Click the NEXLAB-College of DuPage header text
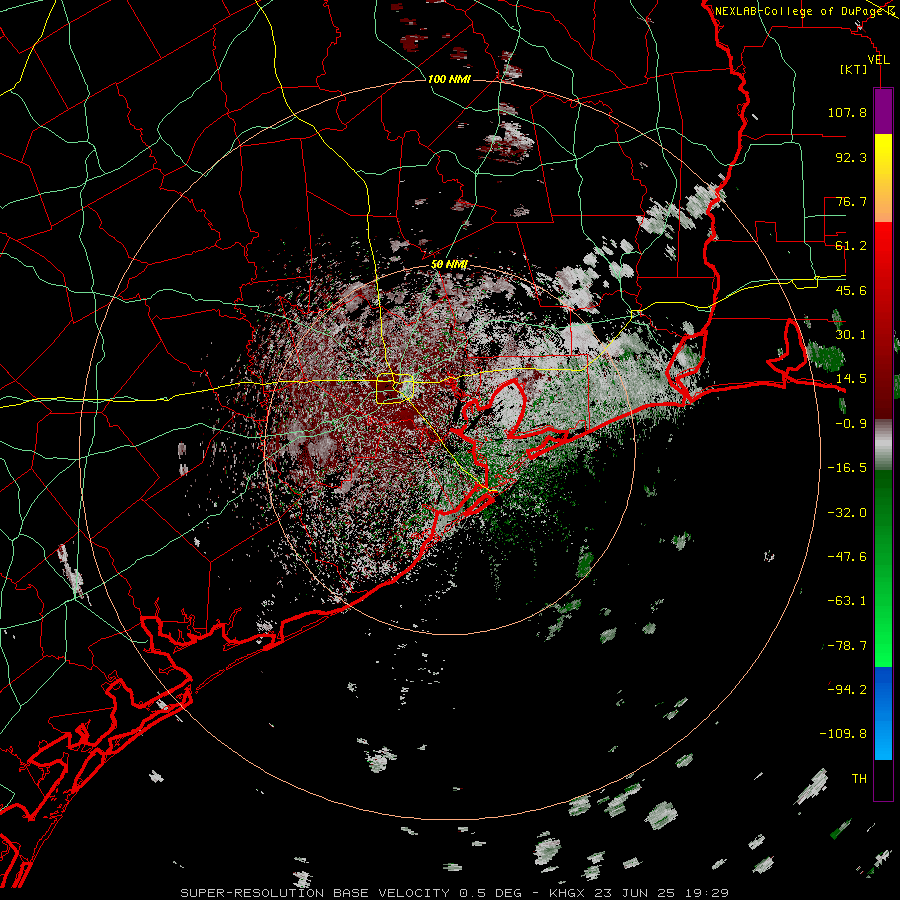 [801, 11]
